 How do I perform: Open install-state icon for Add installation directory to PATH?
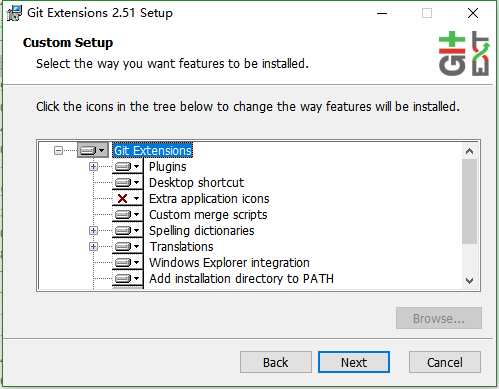(127, 278)
